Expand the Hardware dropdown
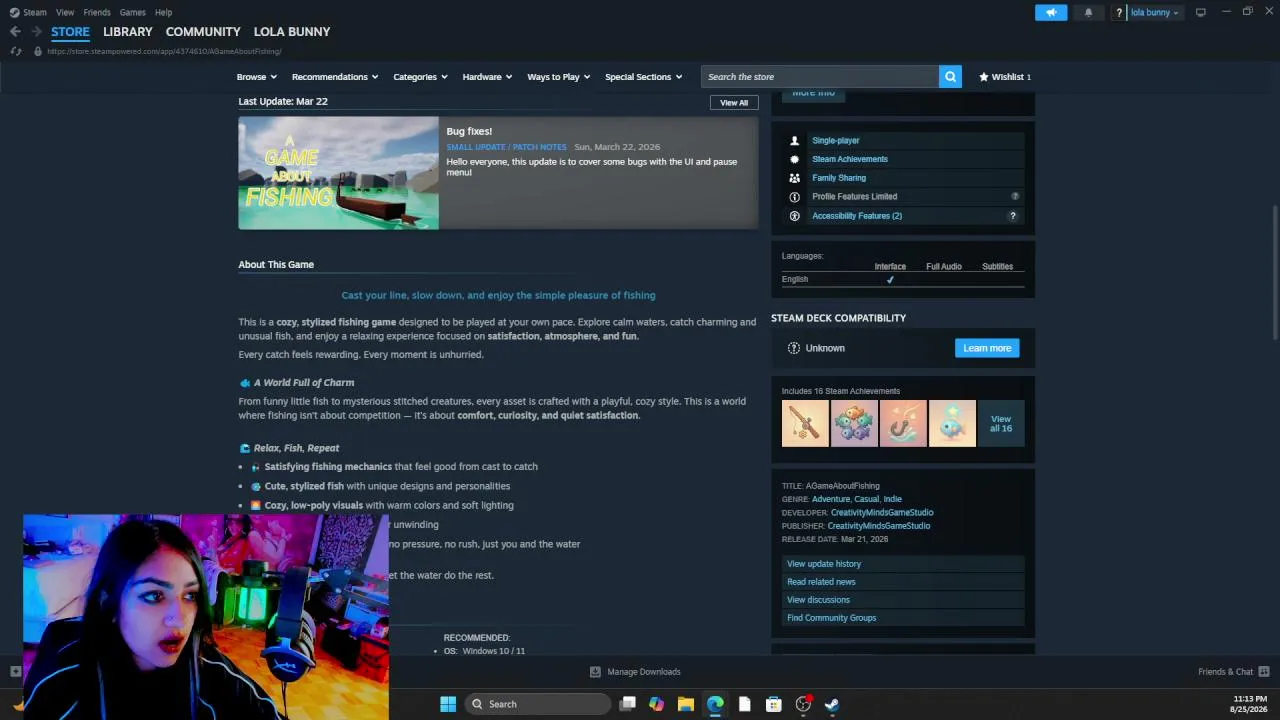1280x720 pixels. (487, 77)
